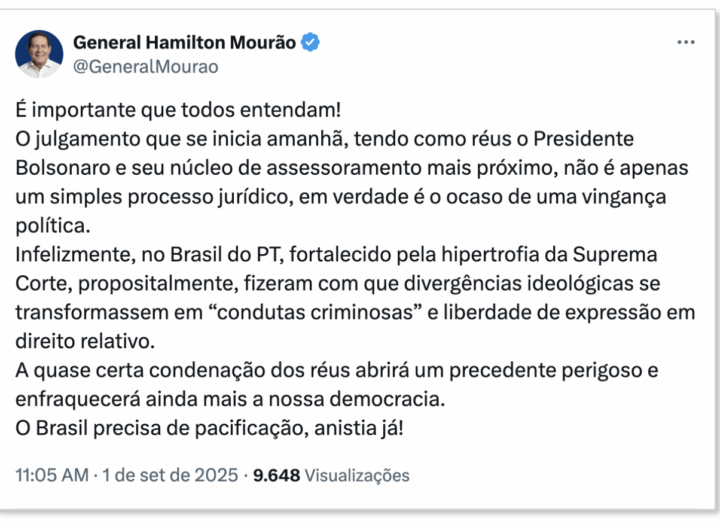Click the word Bolsonaro in the tweet
This screenshot has width=720, height=530.
tap(64, 167)
